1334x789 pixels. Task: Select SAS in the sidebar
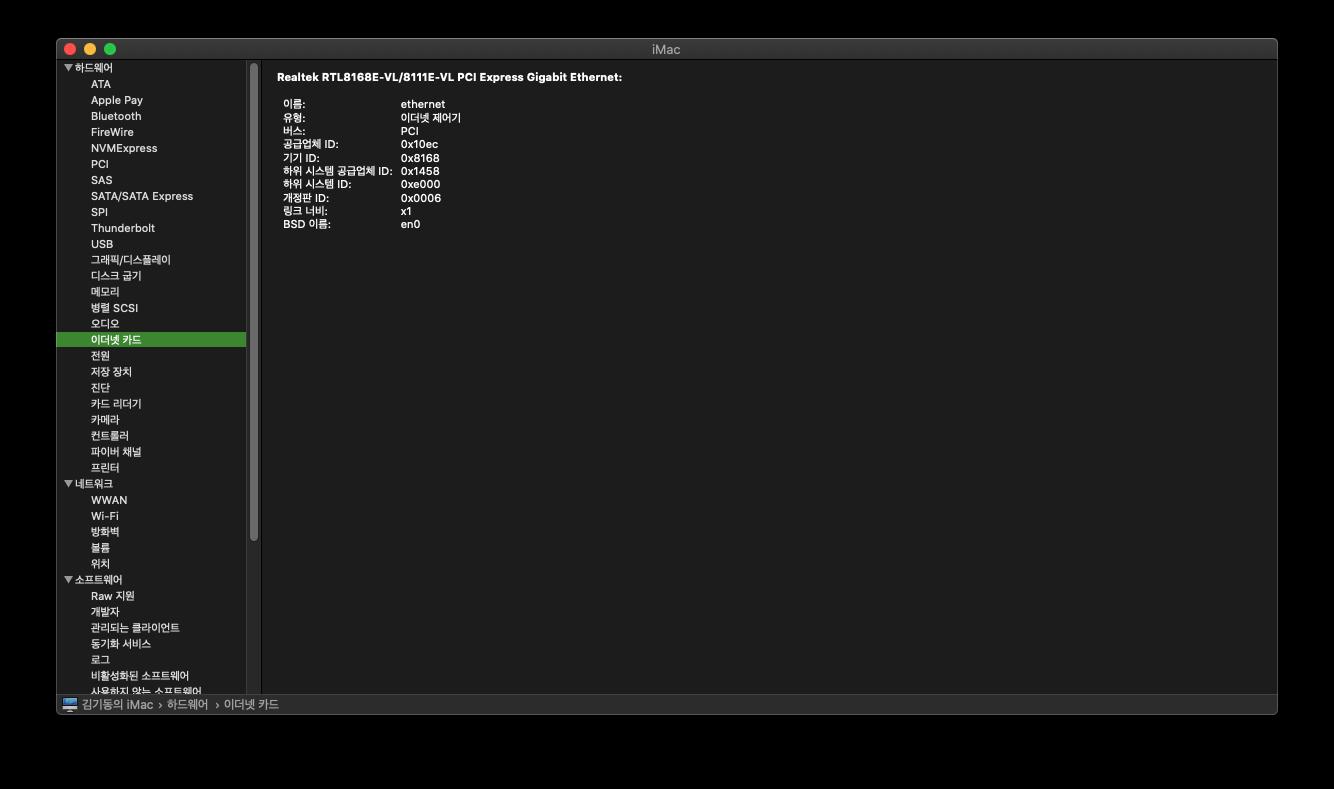tap(102, 180)
